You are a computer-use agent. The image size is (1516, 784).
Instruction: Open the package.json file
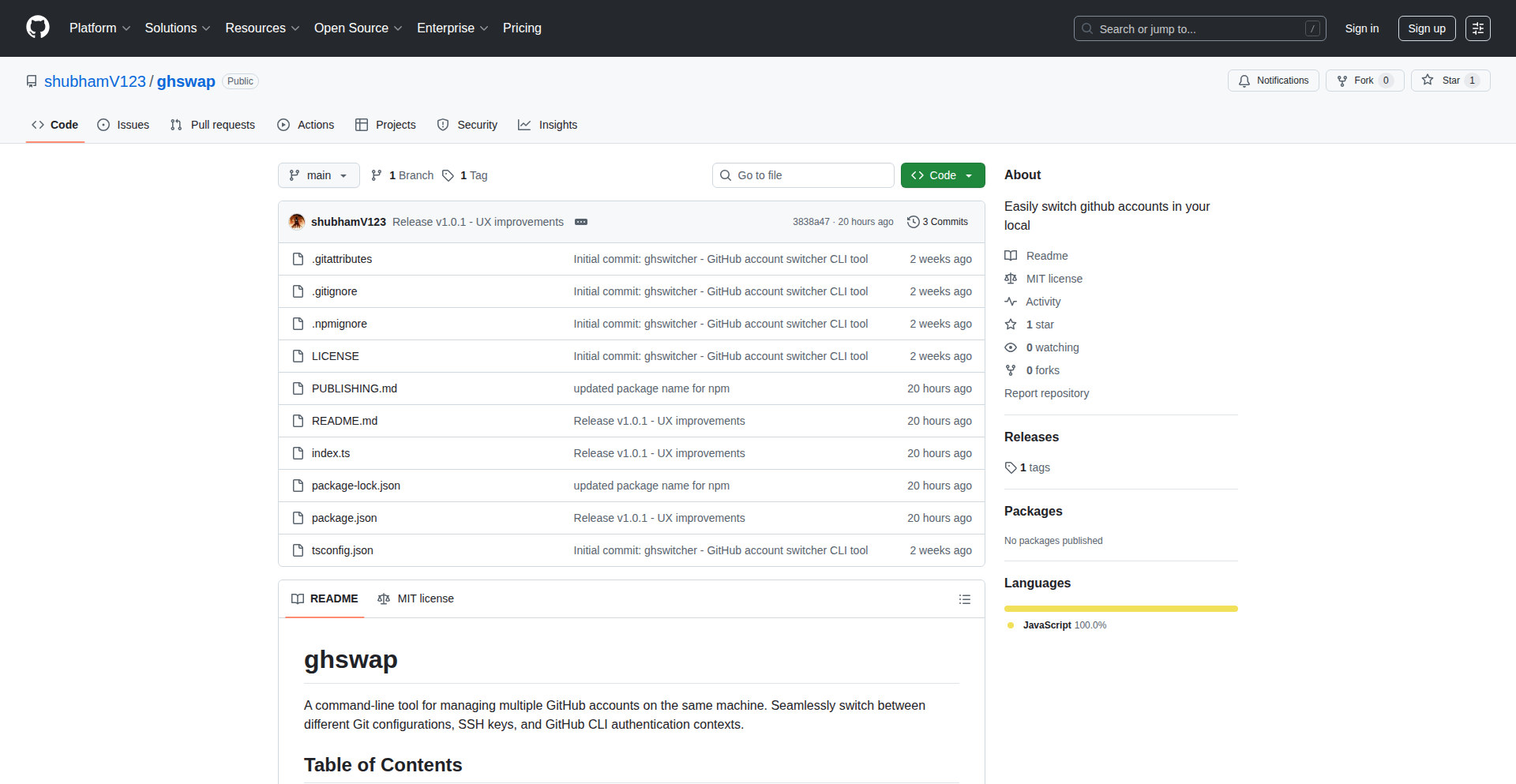343,518
